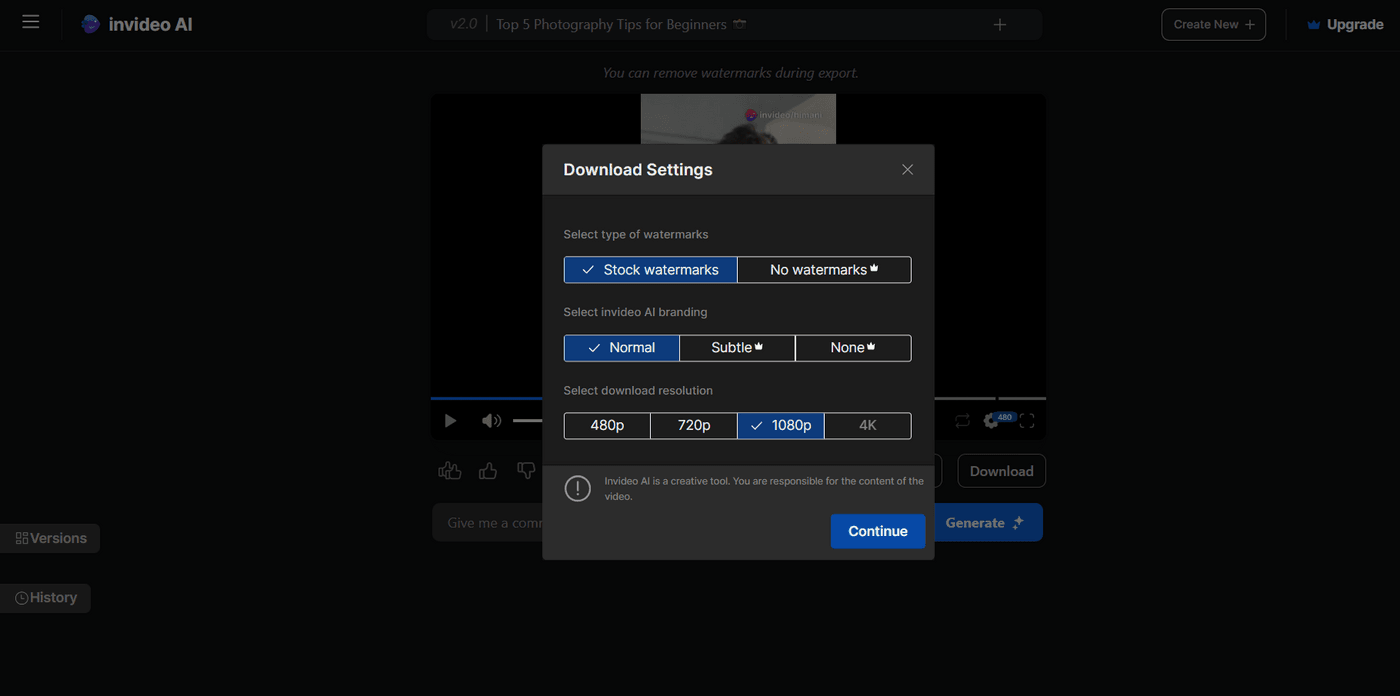Set branding to None
The height and width of the screenshot is (696, 1400).
tap(852, 347)
